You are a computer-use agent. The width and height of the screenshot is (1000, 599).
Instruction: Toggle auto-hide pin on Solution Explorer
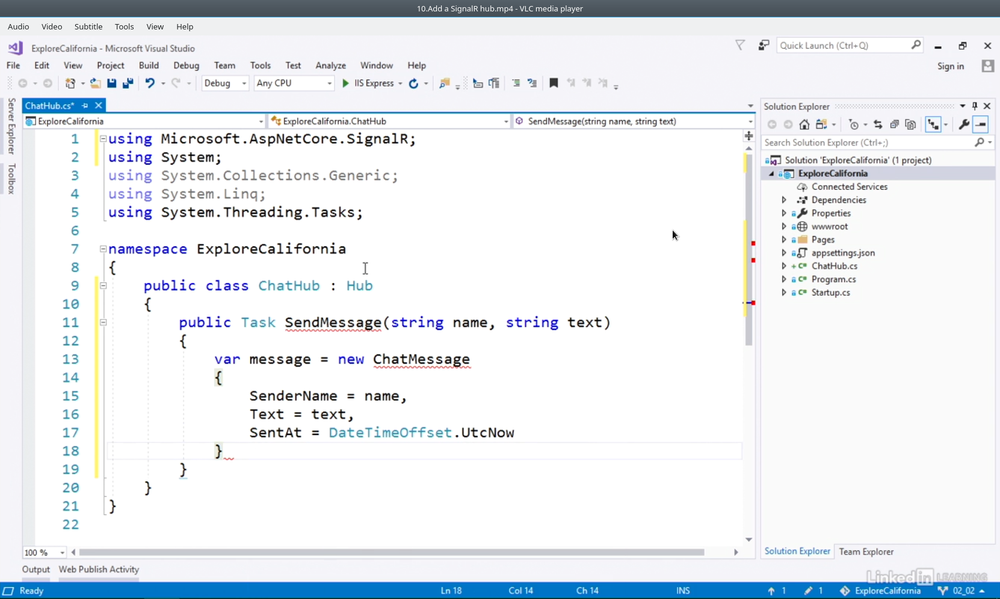coord(974,106)
